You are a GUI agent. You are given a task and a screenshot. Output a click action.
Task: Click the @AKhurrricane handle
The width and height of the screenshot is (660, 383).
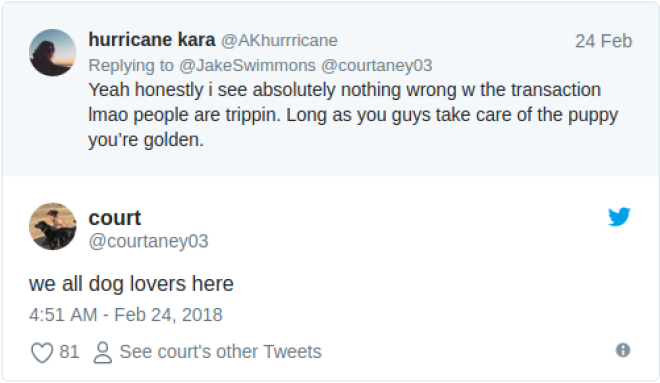coord(279,41)
